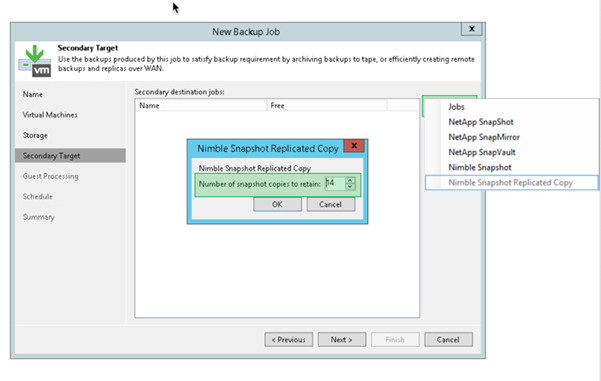
Task: Click OK in Nimble Snapshot Replicated Copy dialog
Action: point(277,204)
